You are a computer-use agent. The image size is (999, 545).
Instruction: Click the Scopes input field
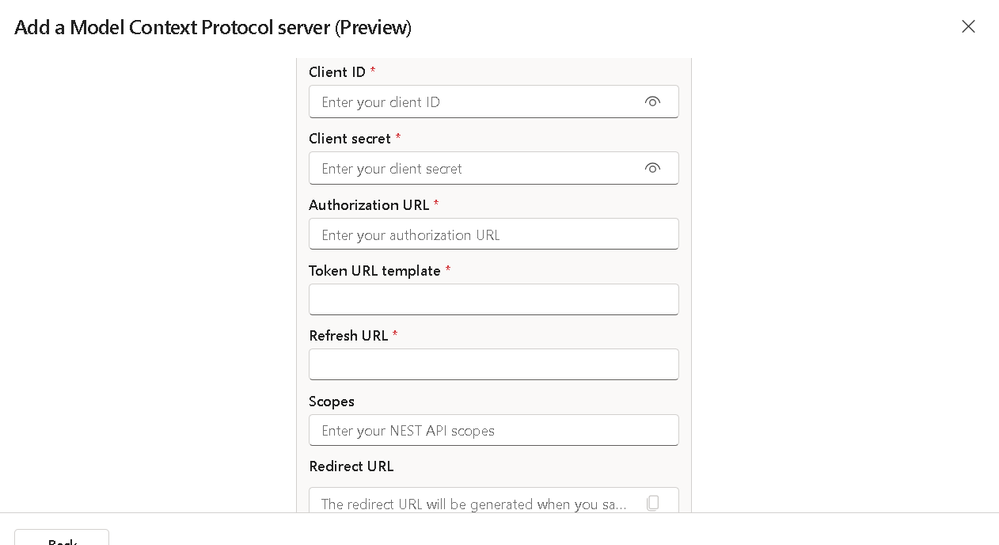point(493,431)
